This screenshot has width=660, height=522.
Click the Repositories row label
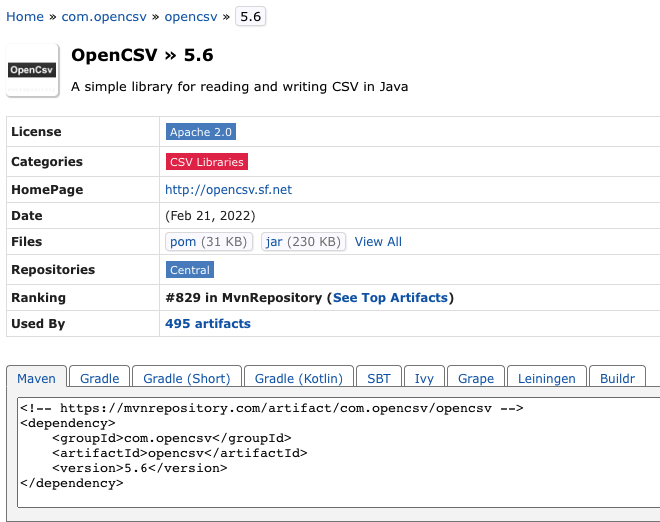53,270
